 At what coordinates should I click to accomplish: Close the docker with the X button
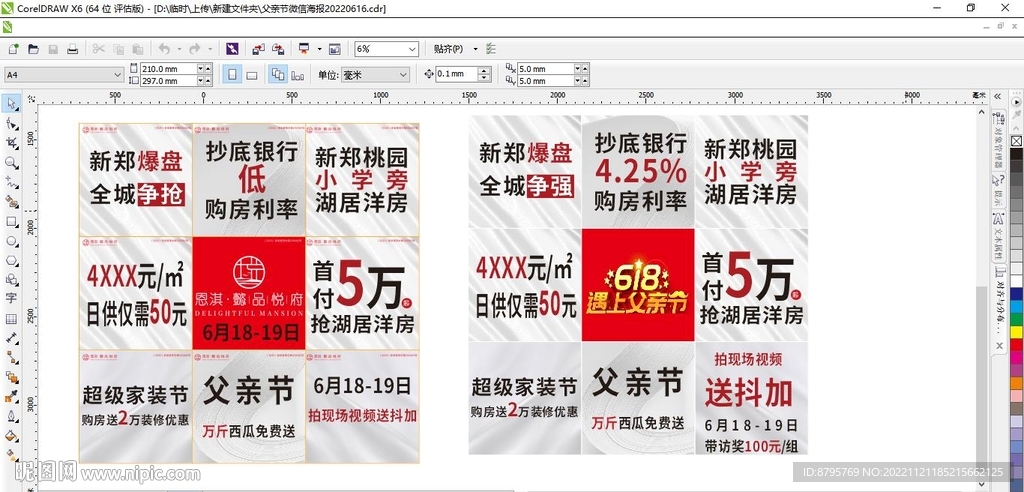tap(999, 346)
